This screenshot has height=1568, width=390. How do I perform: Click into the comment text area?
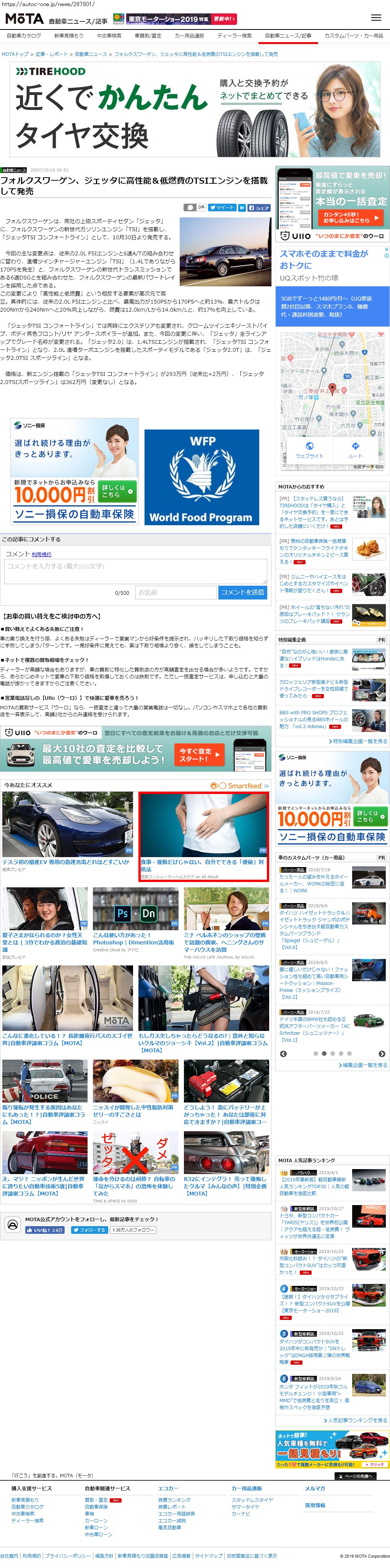click(136, 572)
